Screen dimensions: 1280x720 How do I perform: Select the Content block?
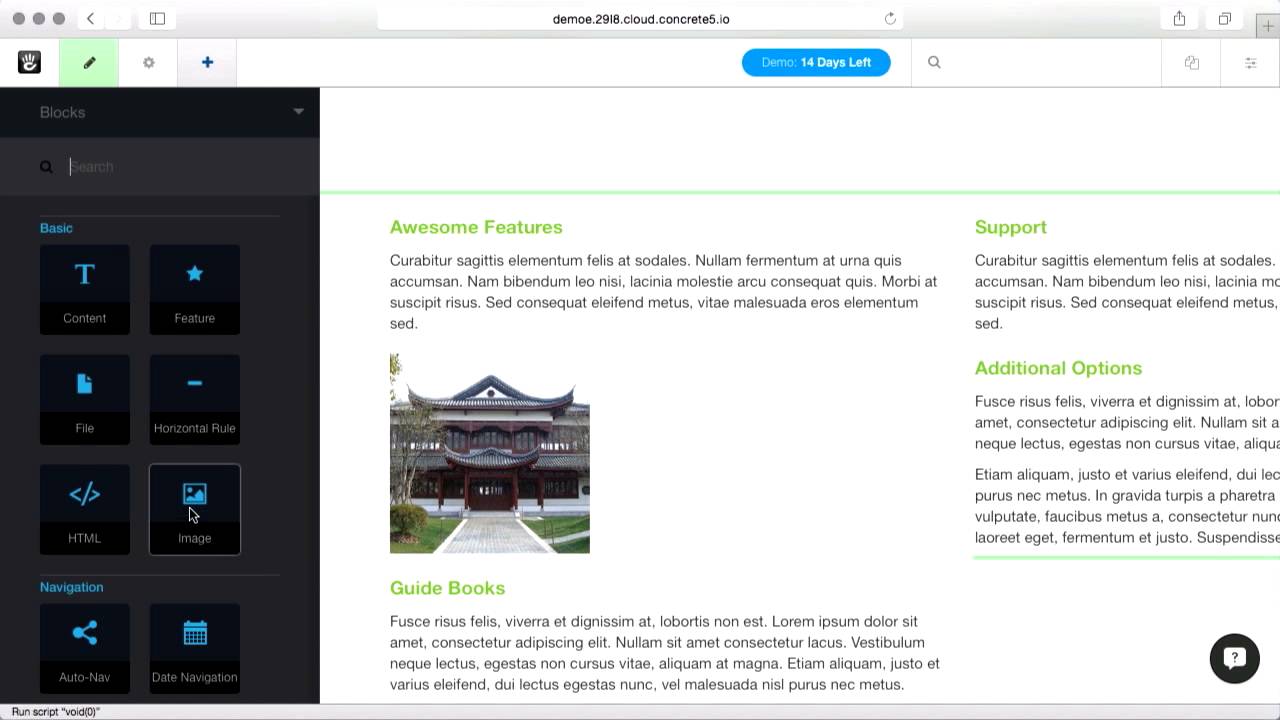85,289
